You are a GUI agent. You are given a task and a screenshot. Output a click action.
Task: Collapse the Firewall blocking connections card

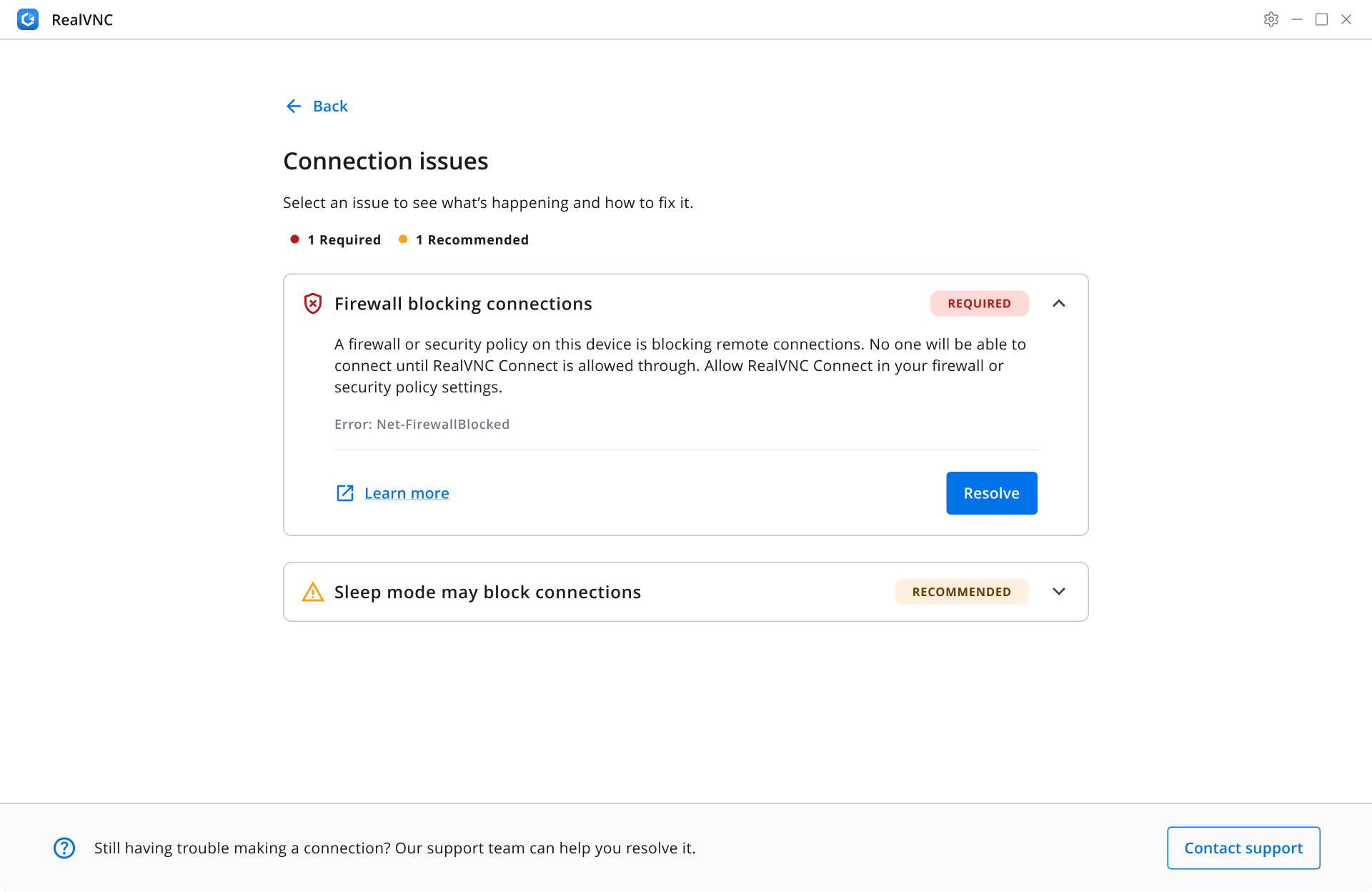click(x=1059, y=304)
